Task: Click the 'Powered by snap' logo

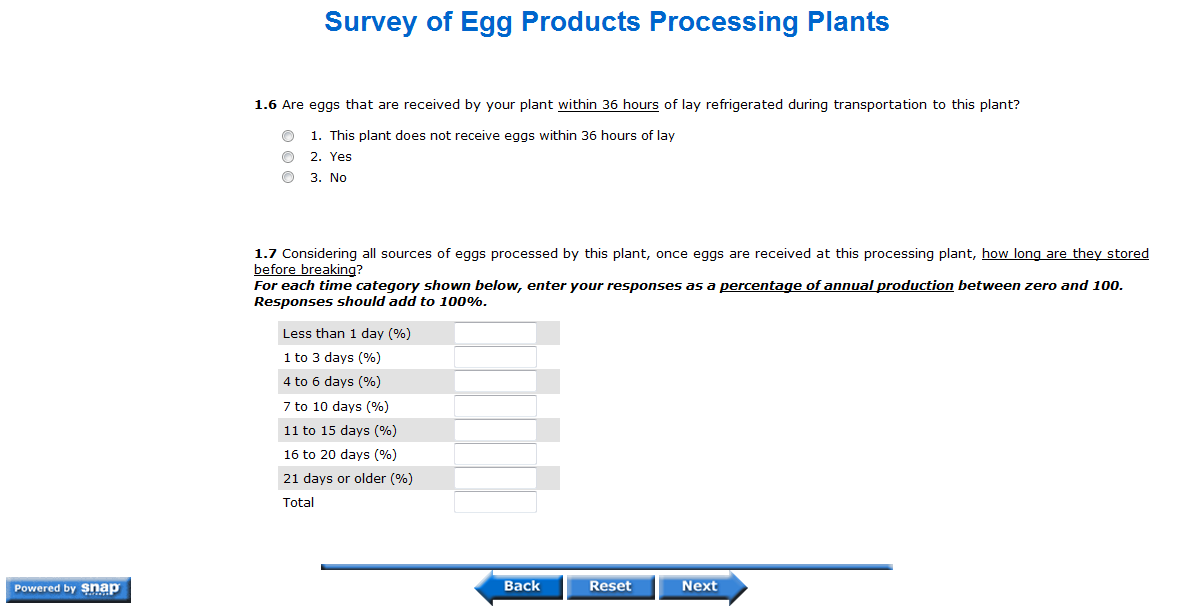Action: click(68, 589)
